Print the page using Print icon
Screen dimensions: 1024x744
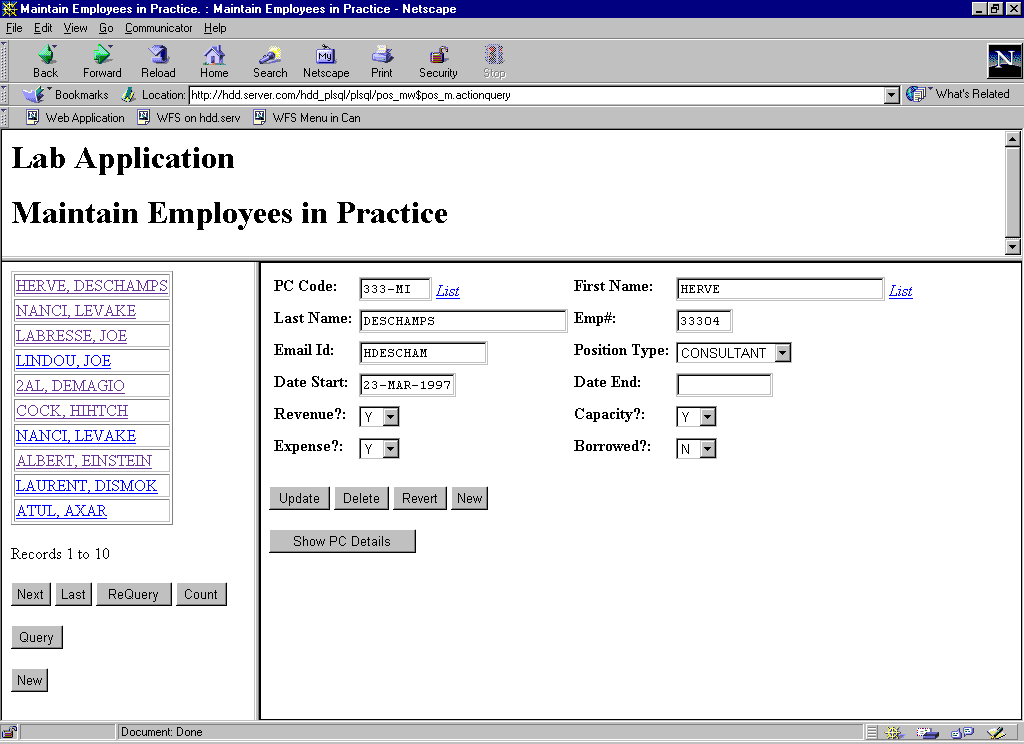[382, 56]
